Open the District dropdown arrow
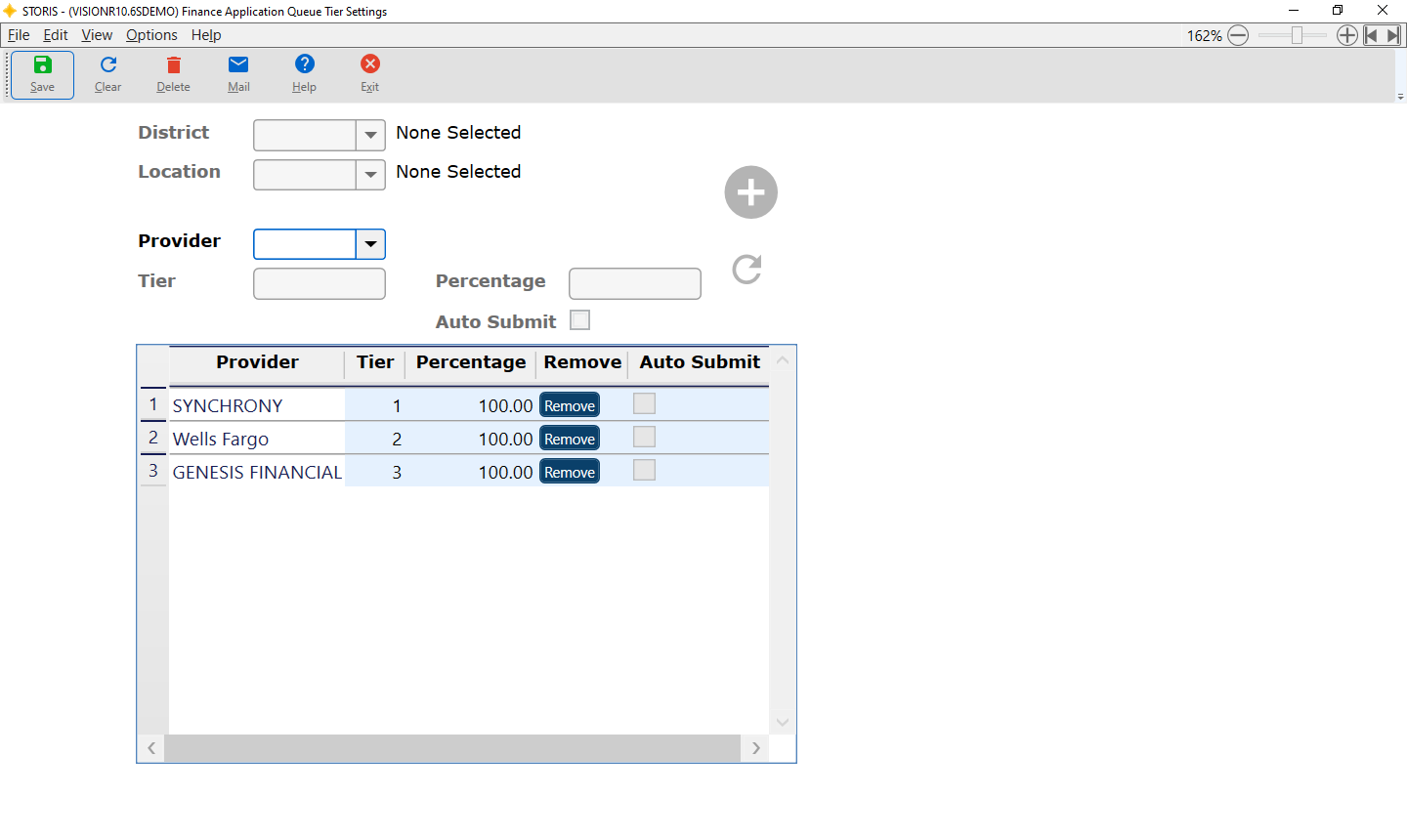1407x840 pixels. (x=370, y=136)
